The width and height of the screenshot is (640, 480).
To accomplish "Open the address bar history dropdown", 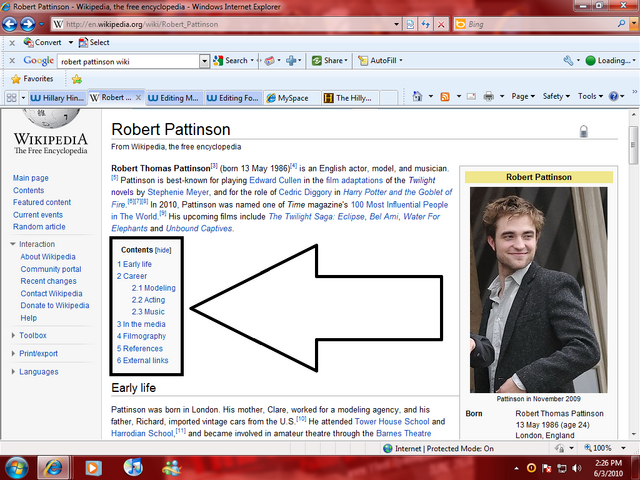I will tap(396, 24).
